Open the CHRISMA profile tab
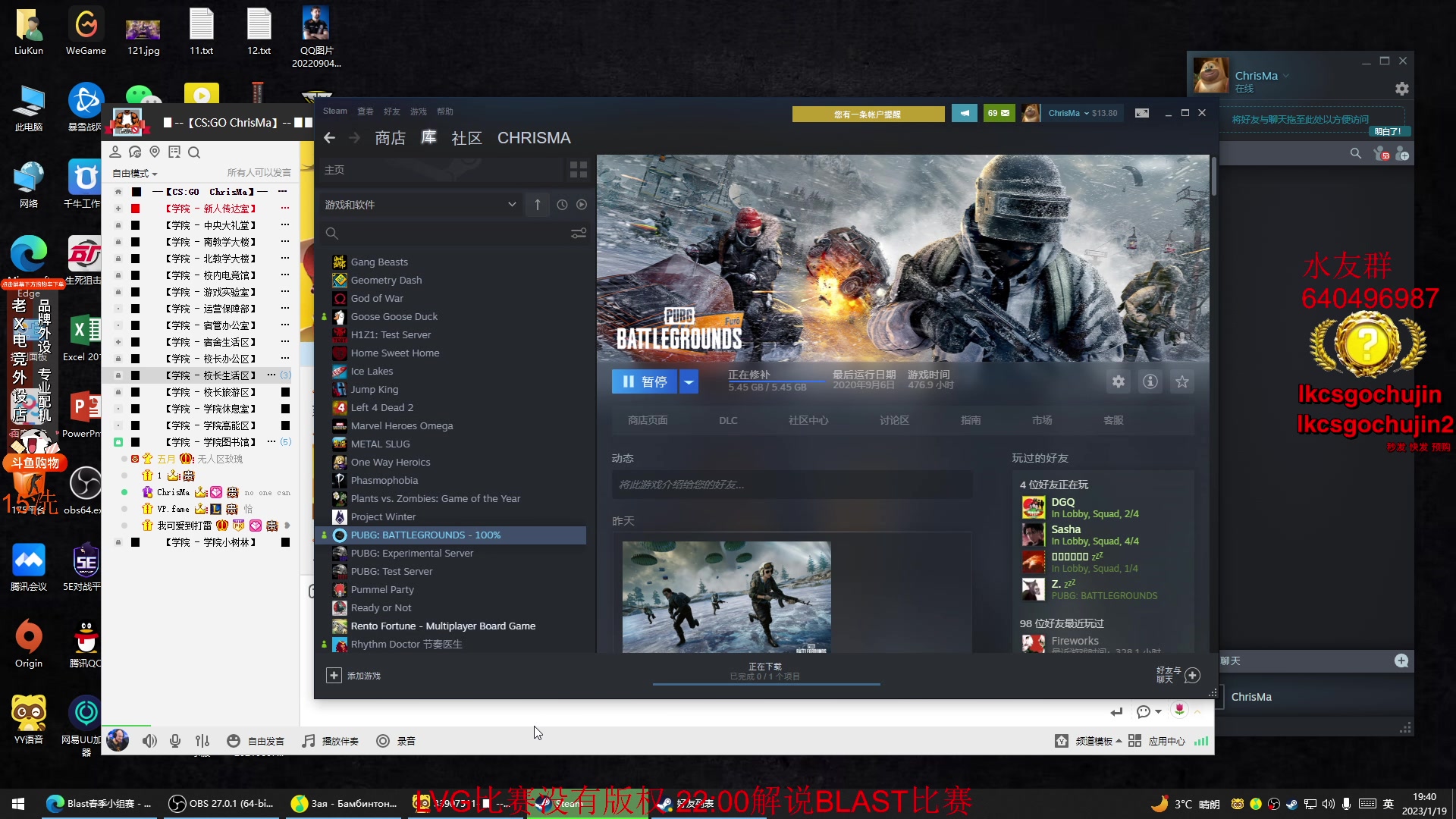1456x819 pixels. point(534,138)
